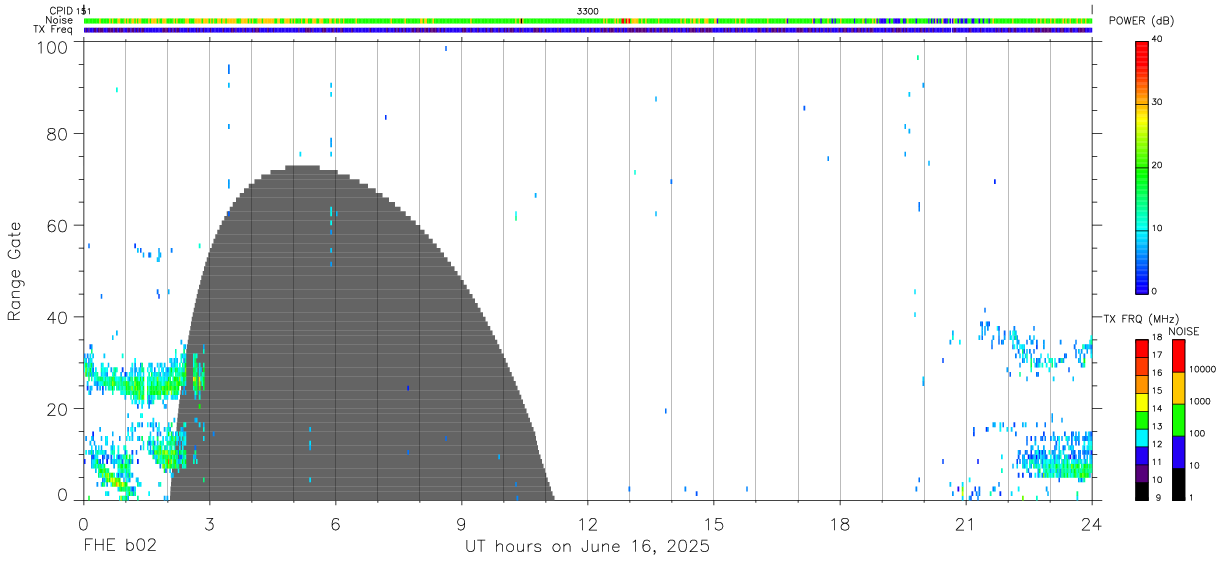Click range gate axis value 40
Screen dimensions: 1228x567
click(x=58, y=318)
